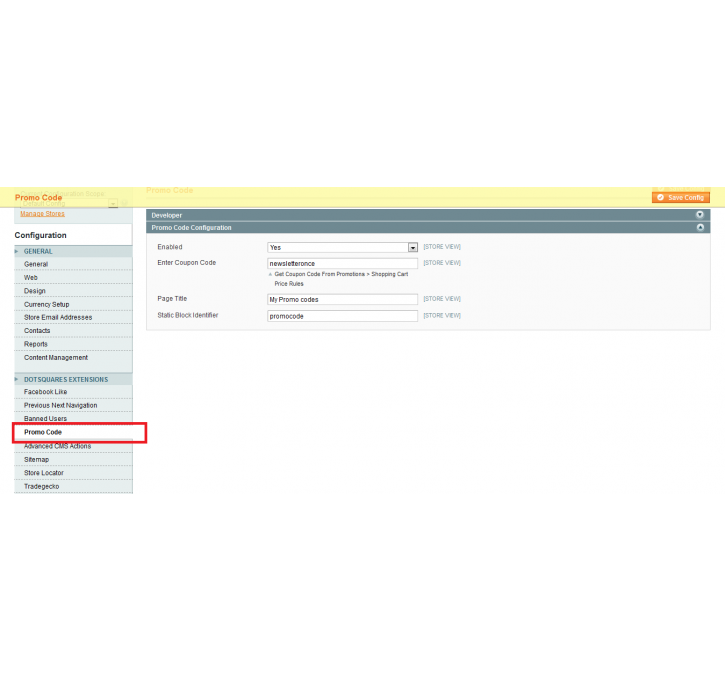Click the Save Config button

point(681,197)
